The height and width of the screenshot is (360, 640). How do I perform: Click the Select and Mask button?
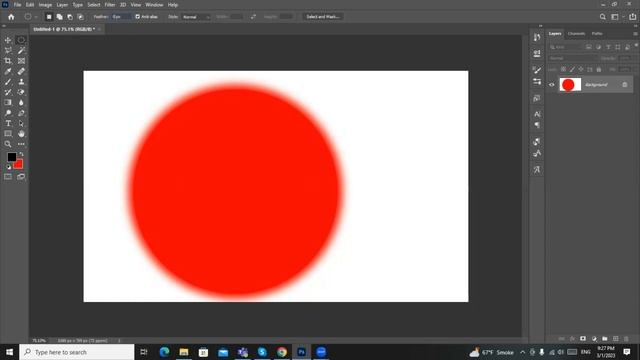coord(323,17)
